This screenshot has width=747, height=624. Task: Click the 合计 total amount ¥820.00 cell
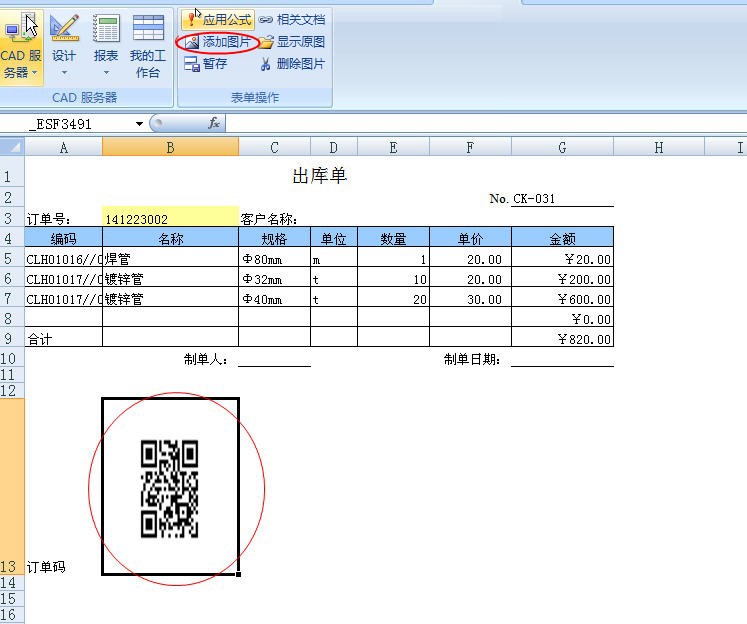tap(562, 339)
